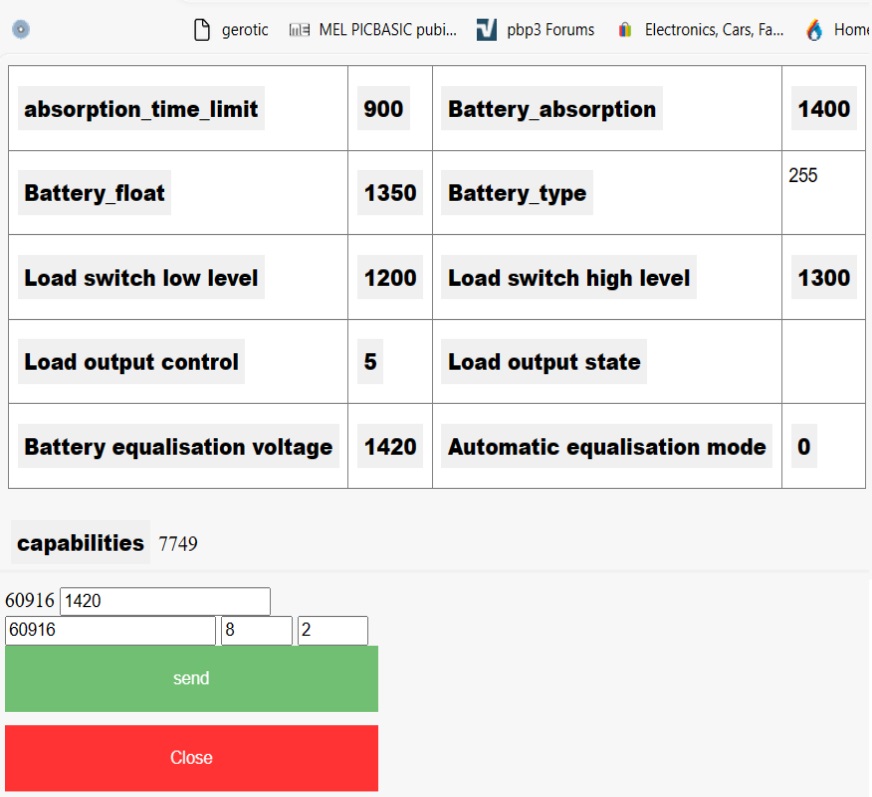Select the input field with value 8

[x=256, y=631]
